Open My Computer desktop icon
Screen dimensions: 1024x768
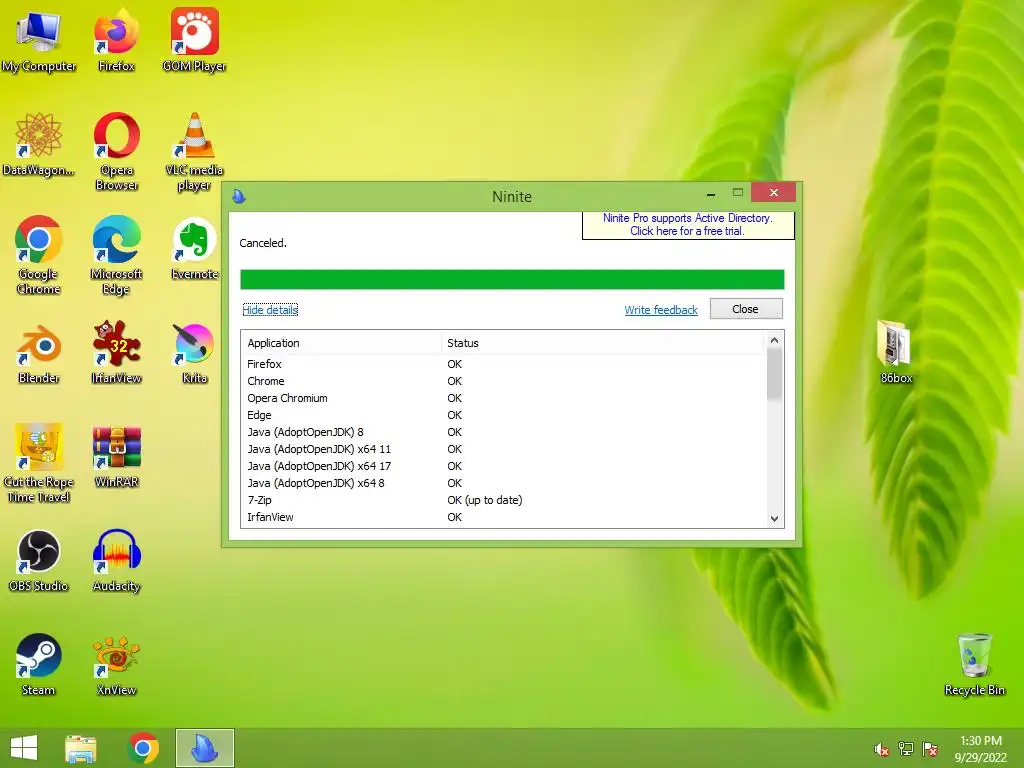[x=39, y=40]
